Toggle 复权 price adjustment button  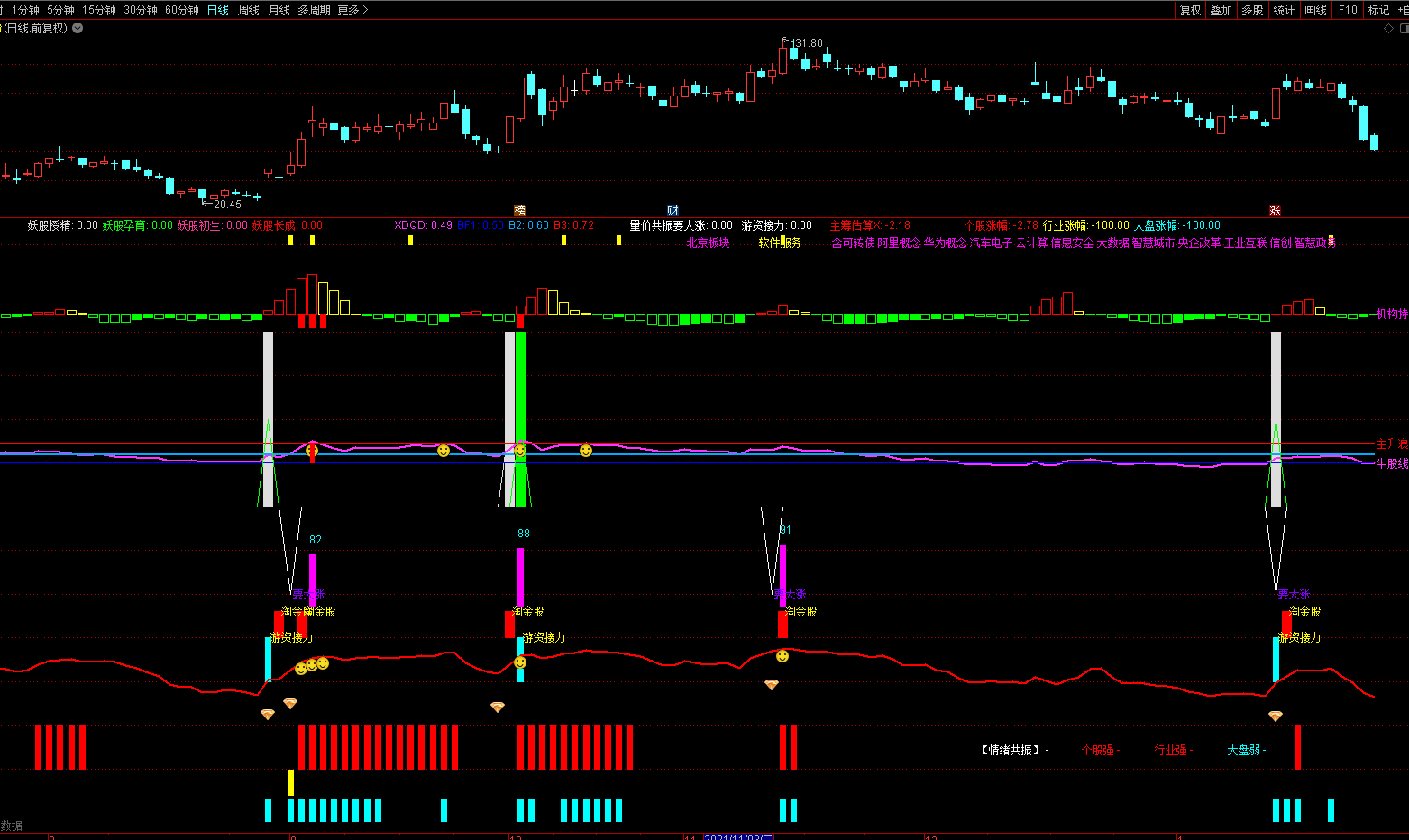click(1190, 10)
